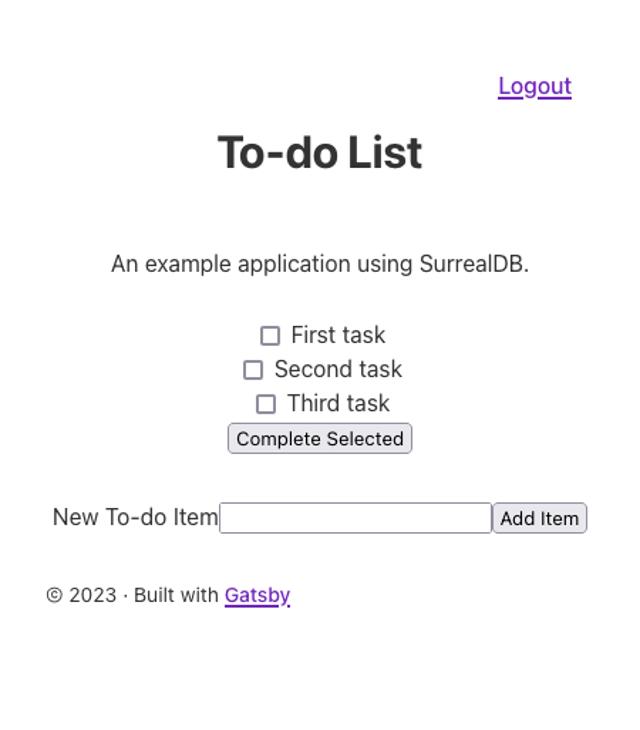Click the word "using" in the description

tap(386, 265)
